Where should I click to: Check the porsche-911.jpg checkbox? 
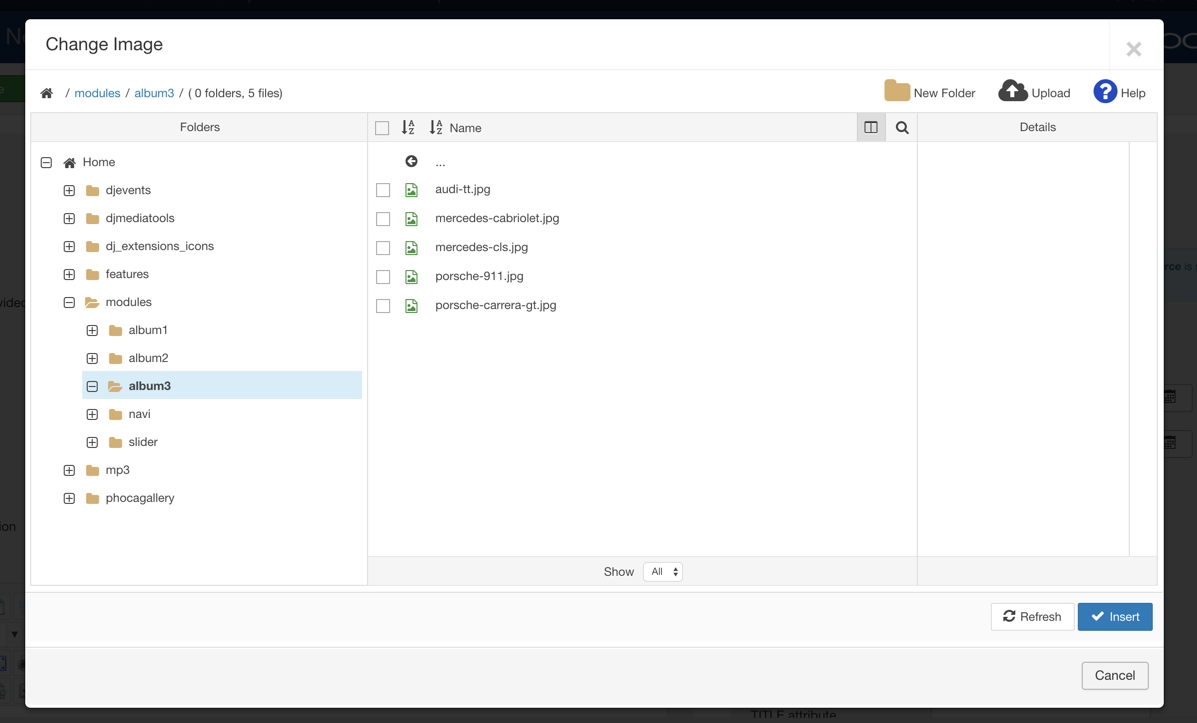click(x=383, y=277)
